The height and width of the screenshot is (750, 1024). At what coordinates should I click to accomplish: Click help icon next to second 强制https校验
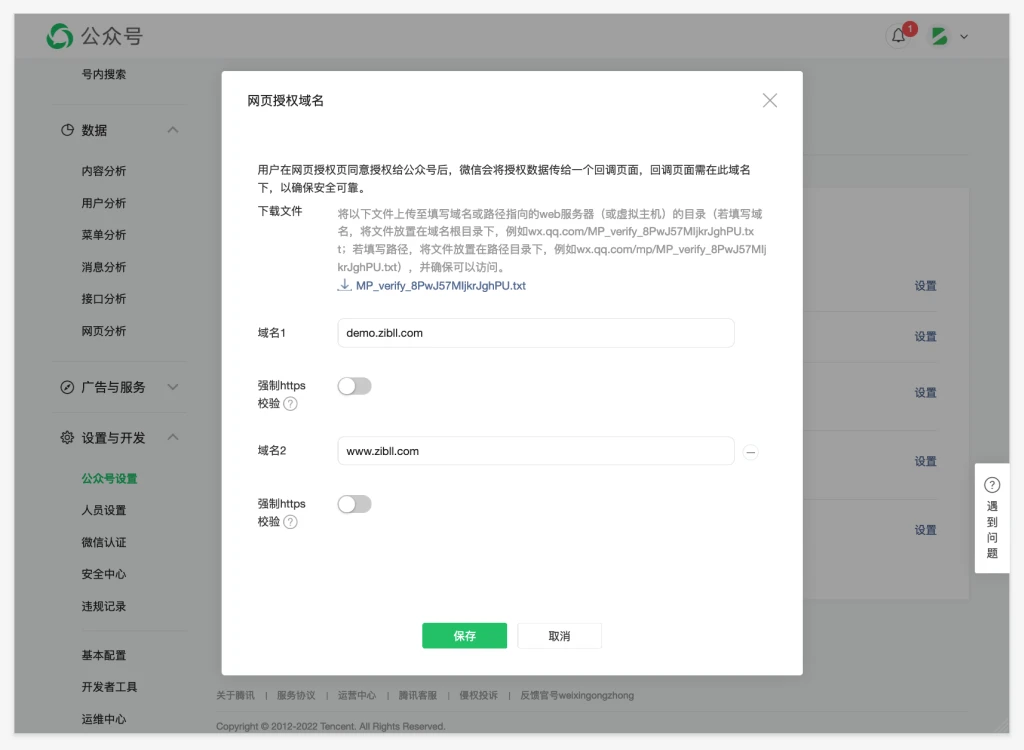290,522
